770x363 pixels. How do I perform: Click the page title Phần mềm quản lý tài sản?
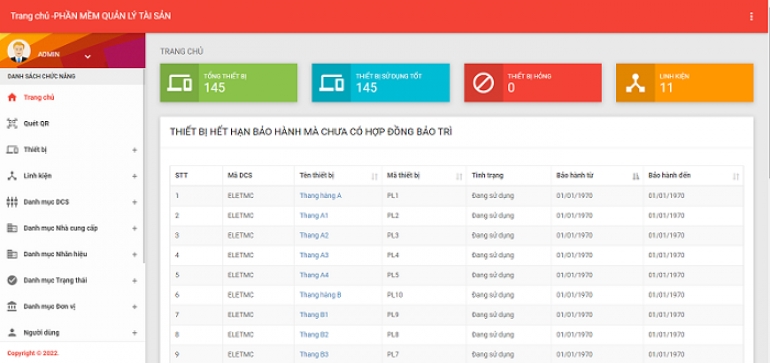click(x=91, y=16)
